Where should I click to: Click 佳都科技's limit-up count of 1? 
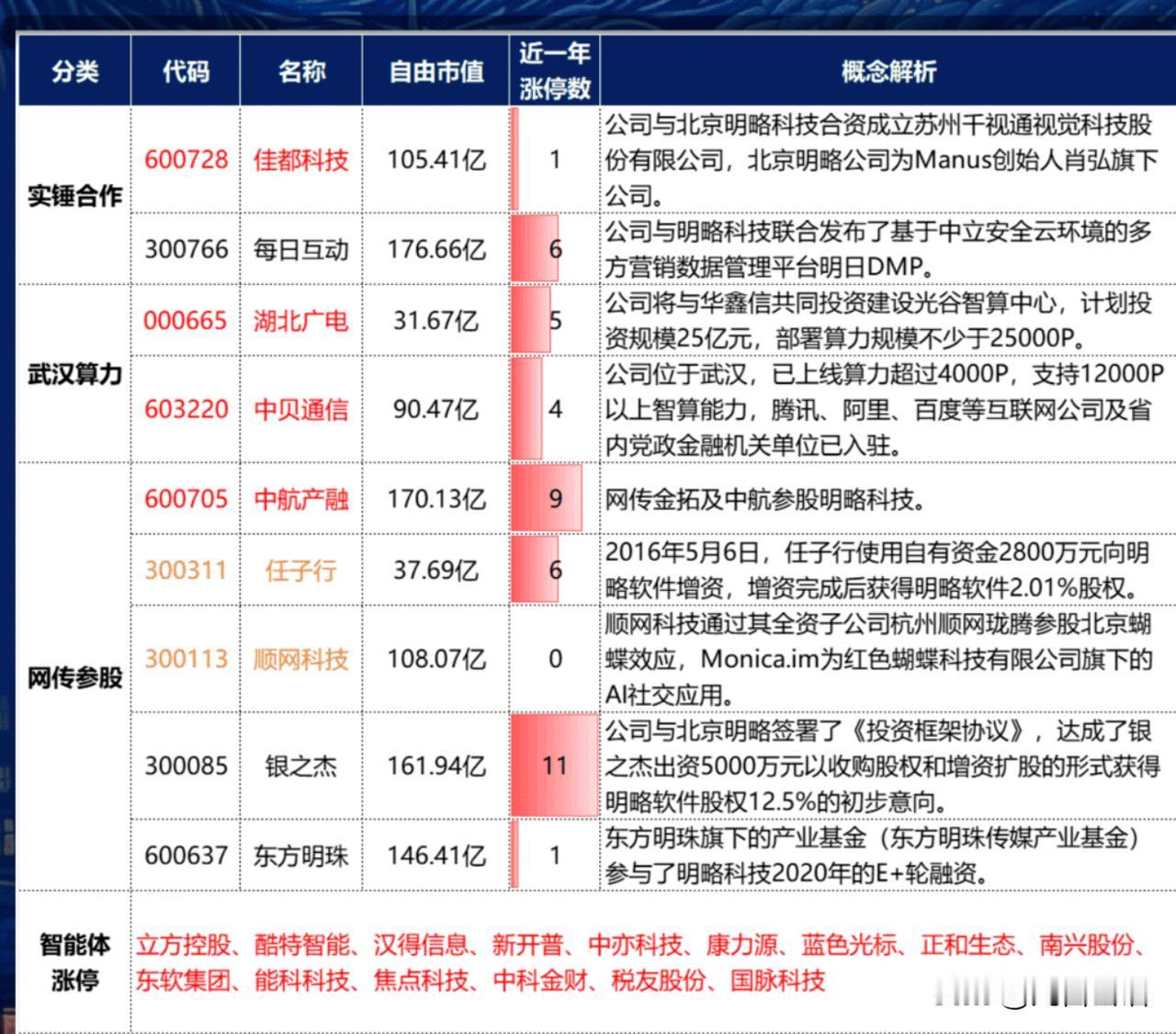(x=555, y=160)
